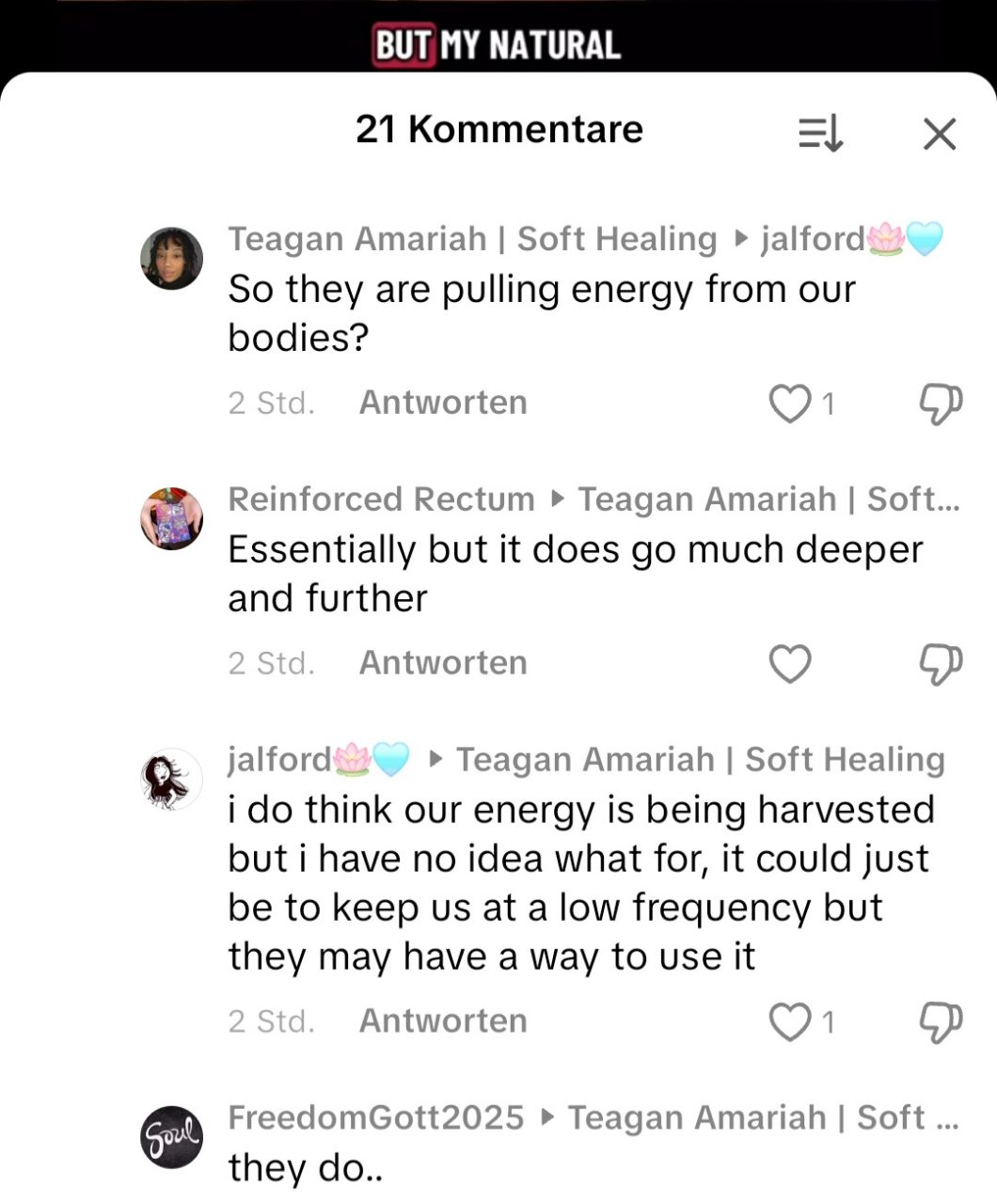Dislike Teagan Amariah's comment about pulling energy
Screen dimensions: 997x1204
pos(940,404)
